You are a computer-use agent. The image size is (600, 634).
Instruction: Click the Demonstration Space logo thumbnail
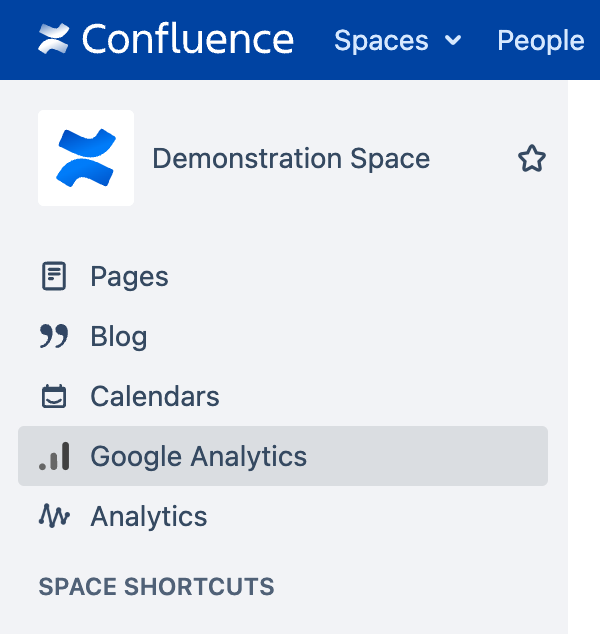[x=86, y=158]
